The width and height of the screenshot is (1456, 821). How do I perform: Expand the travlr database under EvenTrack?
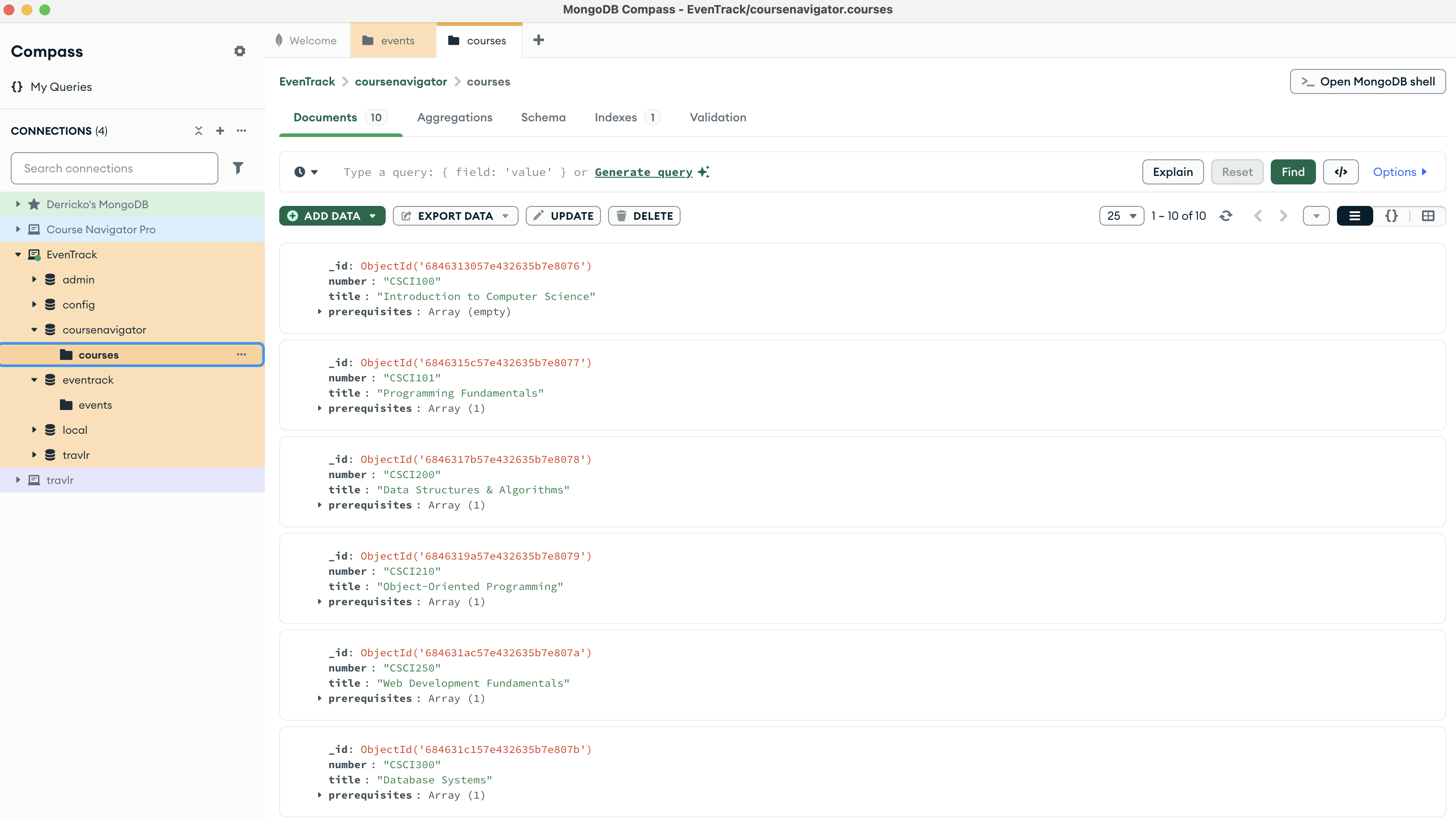point(34,455)
